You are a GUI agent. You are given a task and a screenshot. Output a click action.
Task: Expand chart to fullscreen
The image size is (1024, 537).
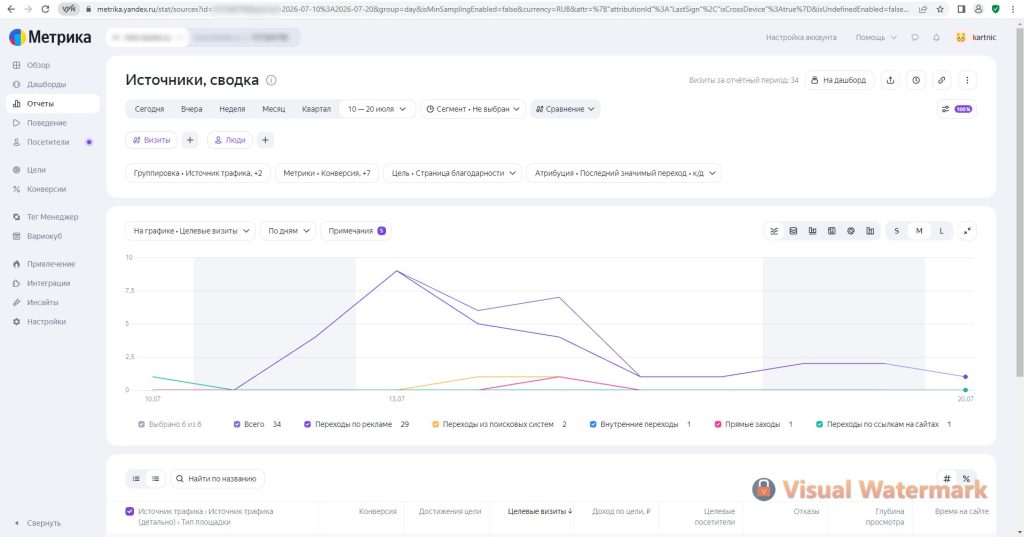[967, 231]
